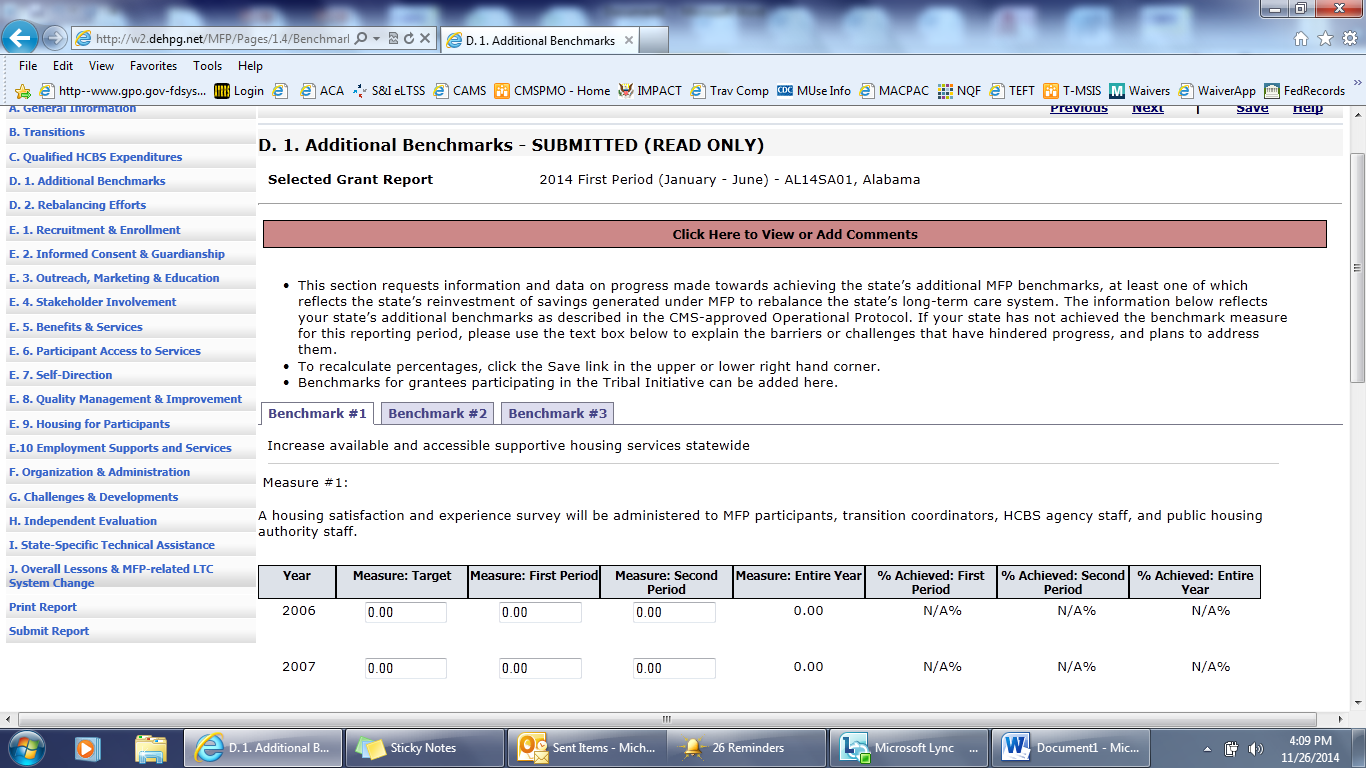Click the horizontal scrollbar right arrow

(x=1340, y=719)
